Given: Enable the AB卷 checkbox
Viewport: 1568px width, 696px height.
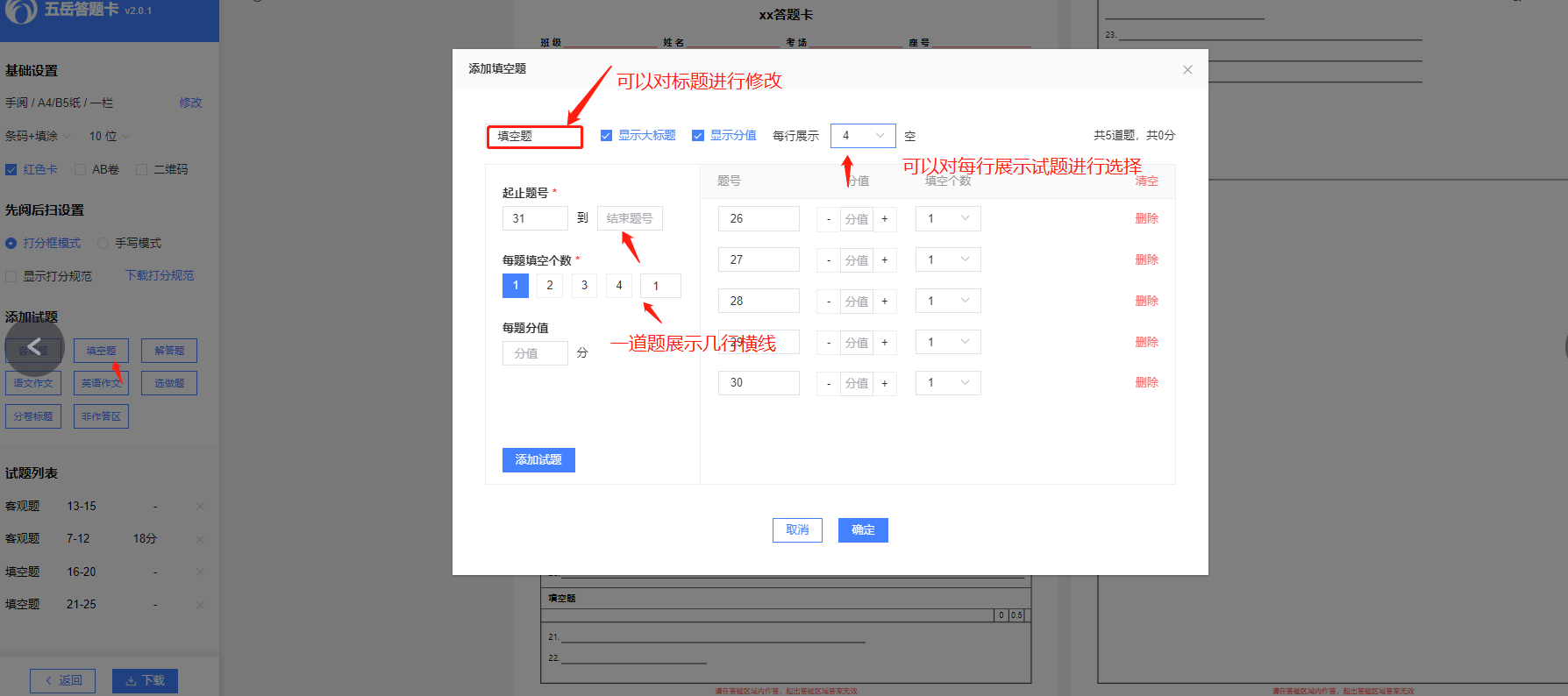Looking at the screenshot, I should tap(81, 170).
